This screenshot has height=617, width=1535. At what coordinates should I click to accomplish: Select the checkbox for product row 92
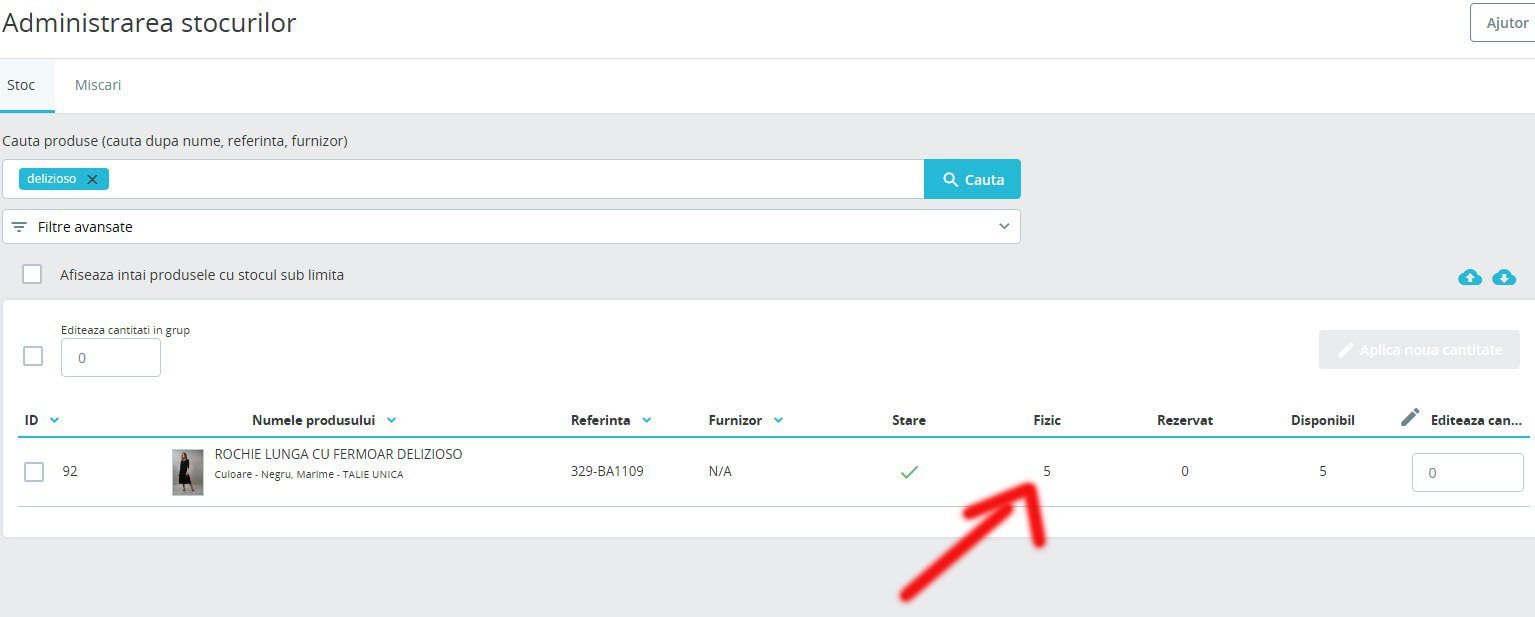34,472
